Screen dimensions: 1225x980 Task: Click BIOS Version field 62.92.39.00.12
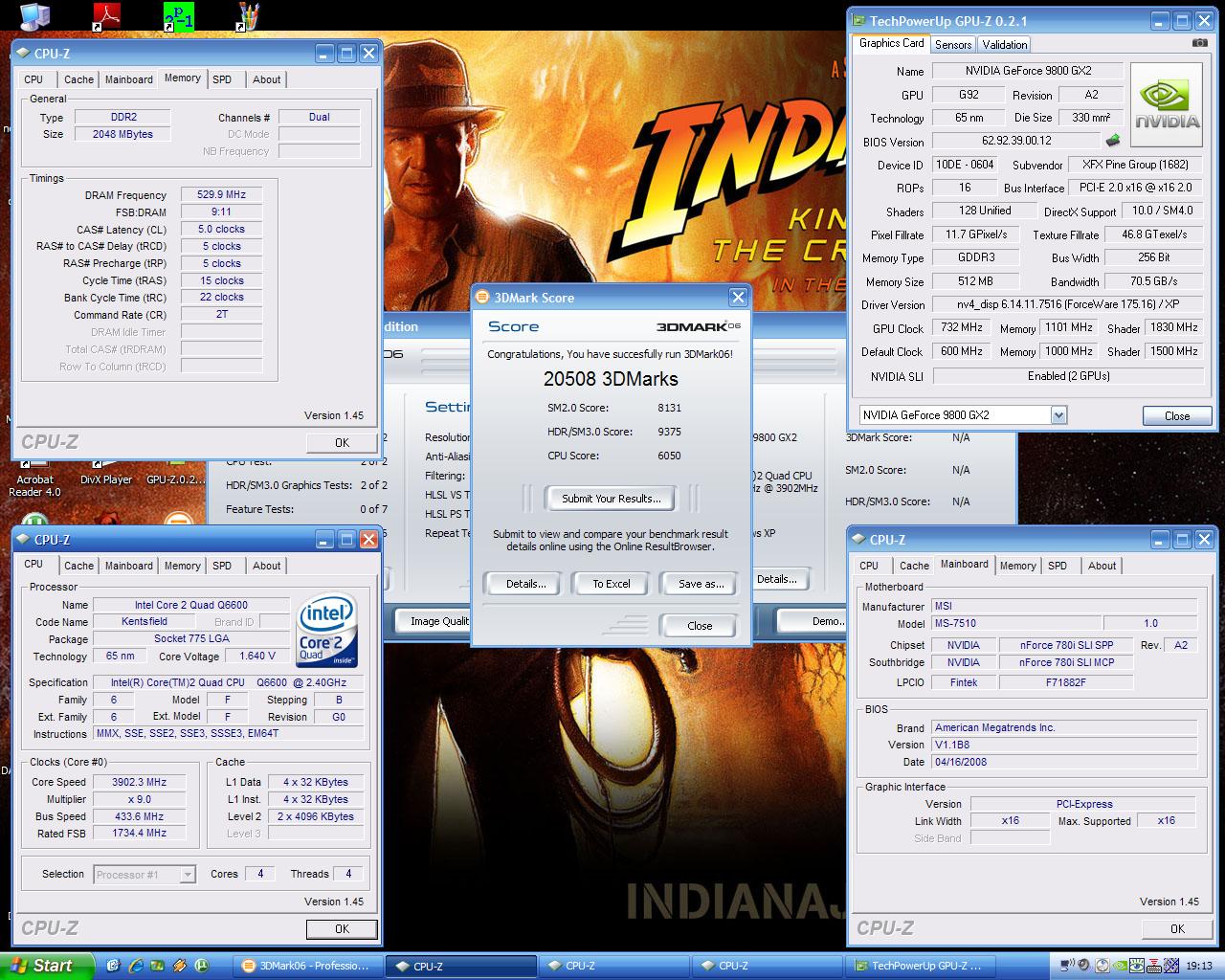pyautogui.click(x=1015, y=141)
